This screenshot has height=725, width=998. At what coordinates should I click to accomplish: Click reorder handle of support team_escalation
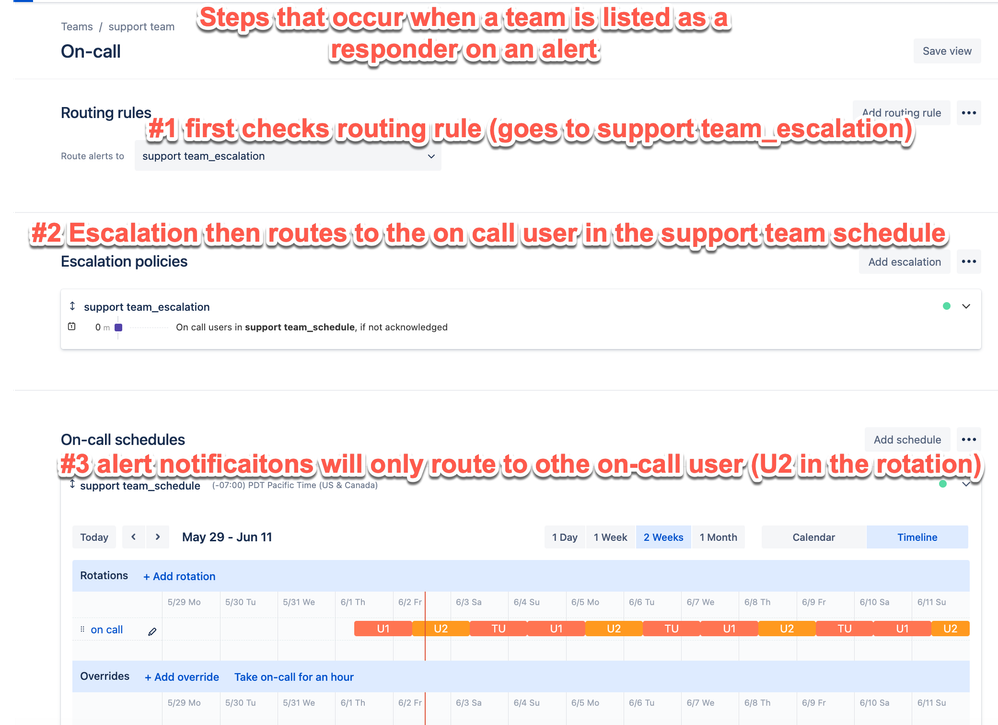click(x=72, y=306)
